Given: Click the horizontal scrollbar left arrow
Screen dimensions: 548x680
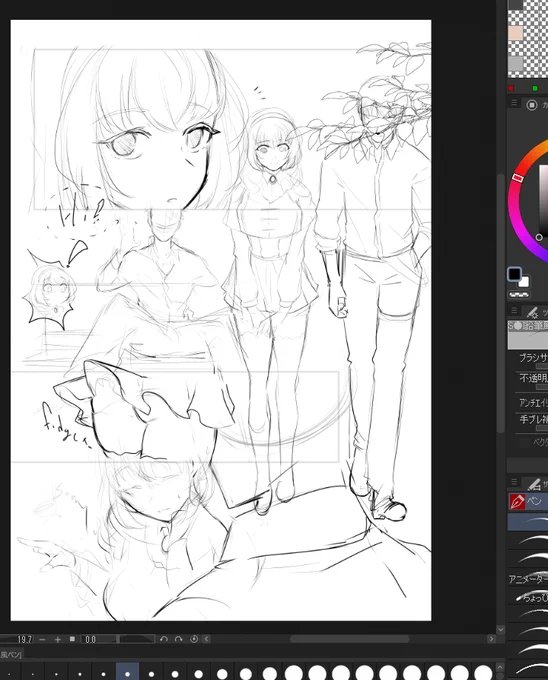Looking at the screenshot, I should [x=207, y=639].
